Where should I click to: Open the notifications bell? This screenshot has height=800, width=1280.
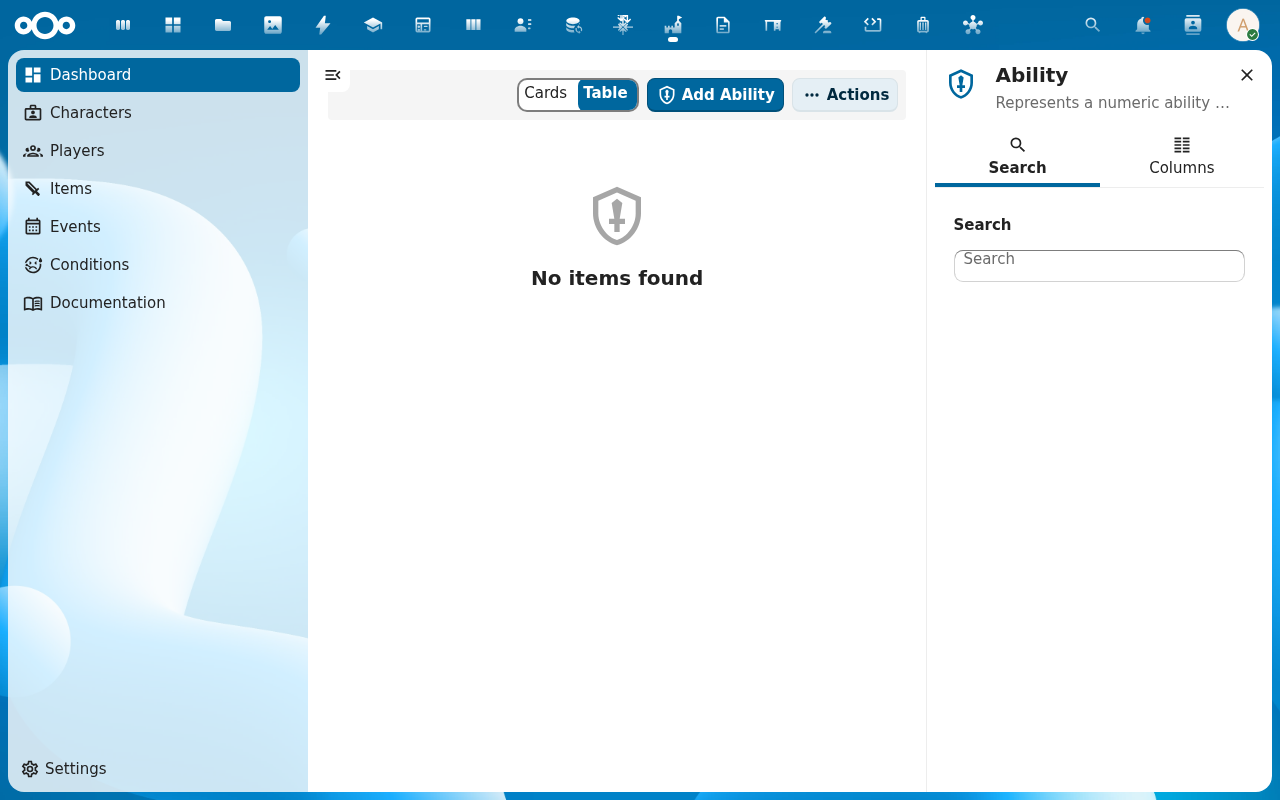1143,25
